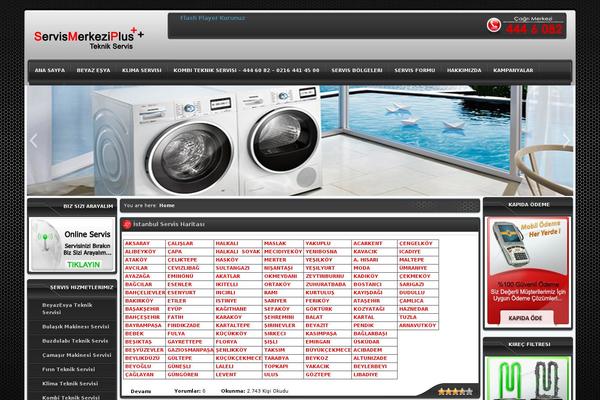Select KÜÇÜKÇEKMECE district link

[238, 358]
